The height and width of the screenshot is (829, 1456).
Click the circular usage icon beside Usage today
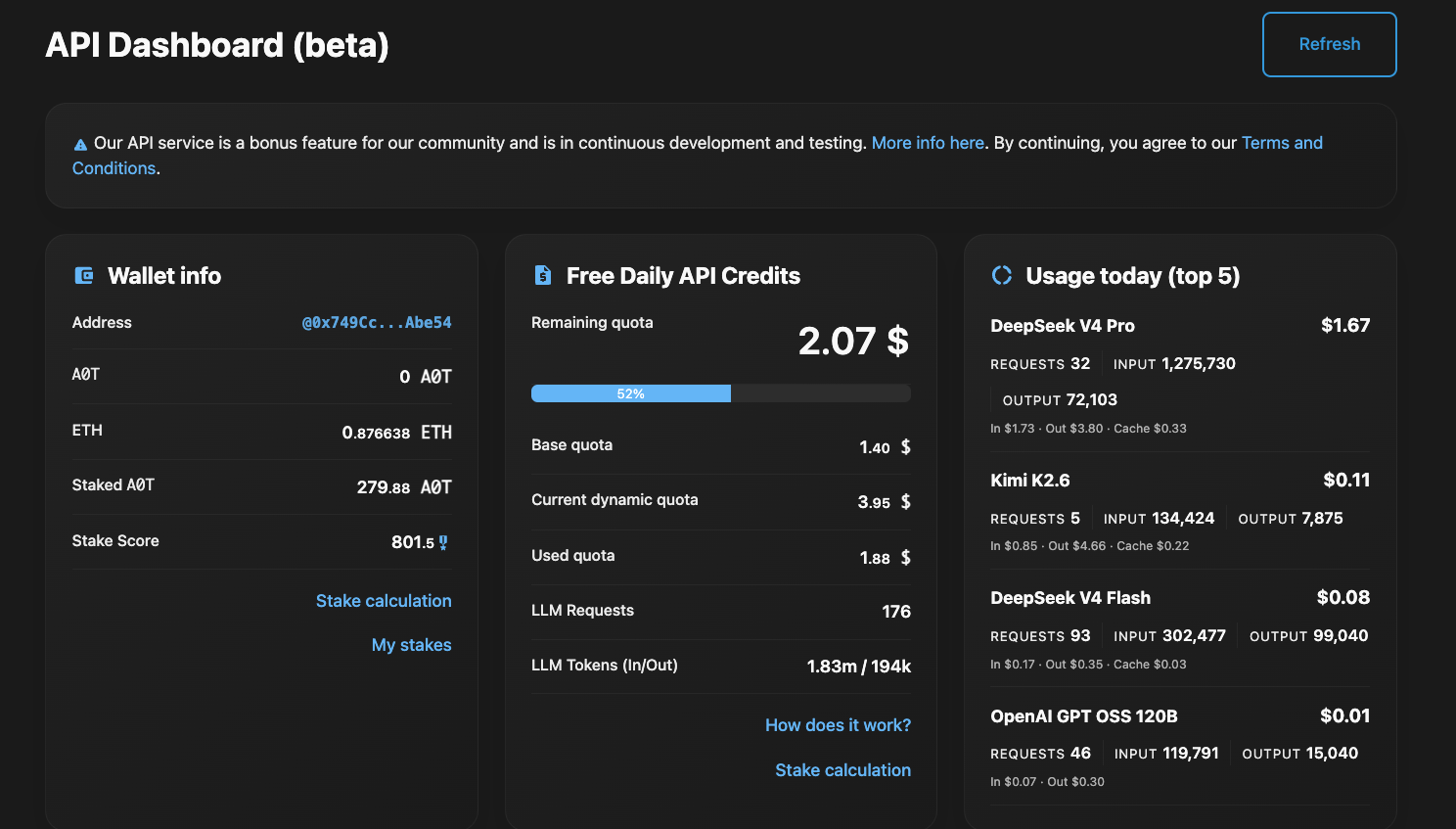(x=1002, y=276)
